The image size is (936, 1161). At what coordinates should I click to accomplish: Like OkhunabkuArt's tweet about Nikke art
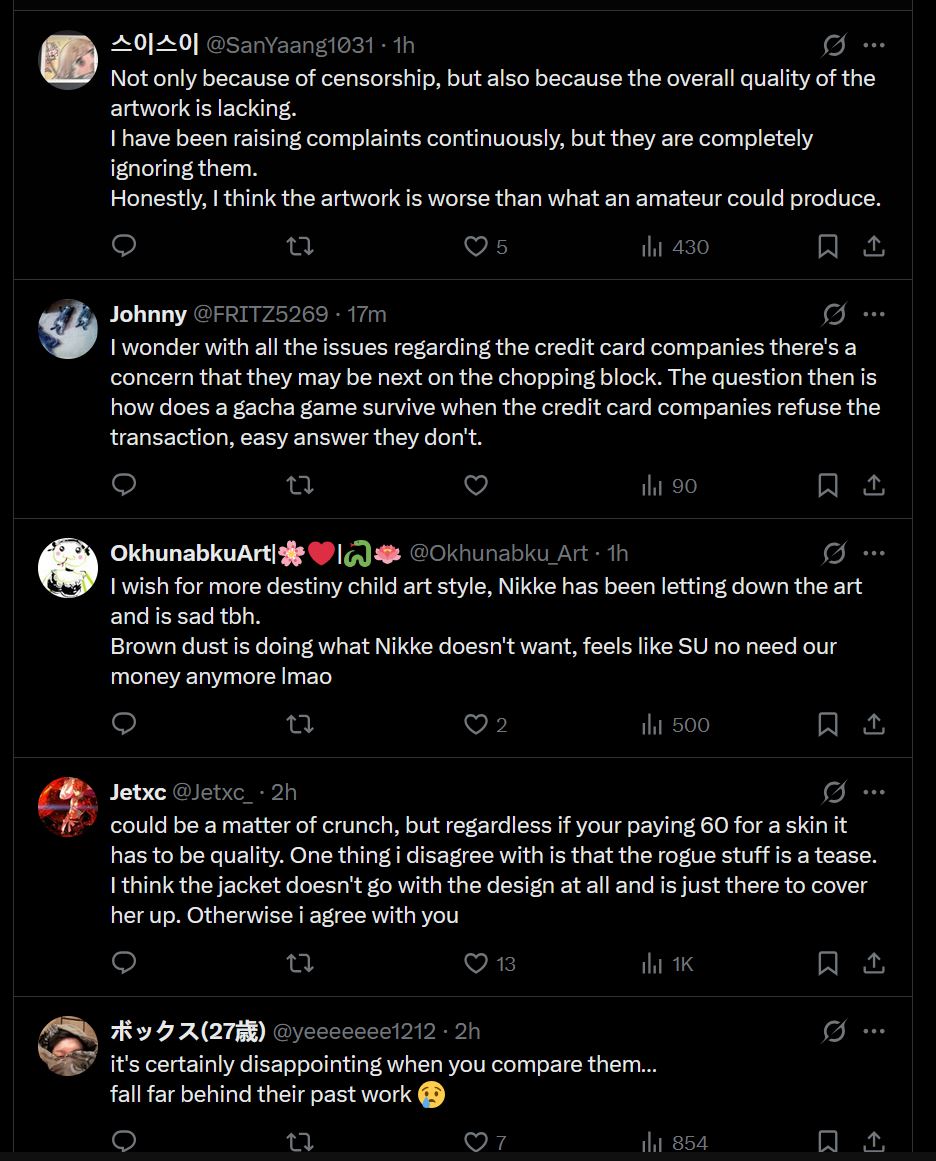[476, 724]
